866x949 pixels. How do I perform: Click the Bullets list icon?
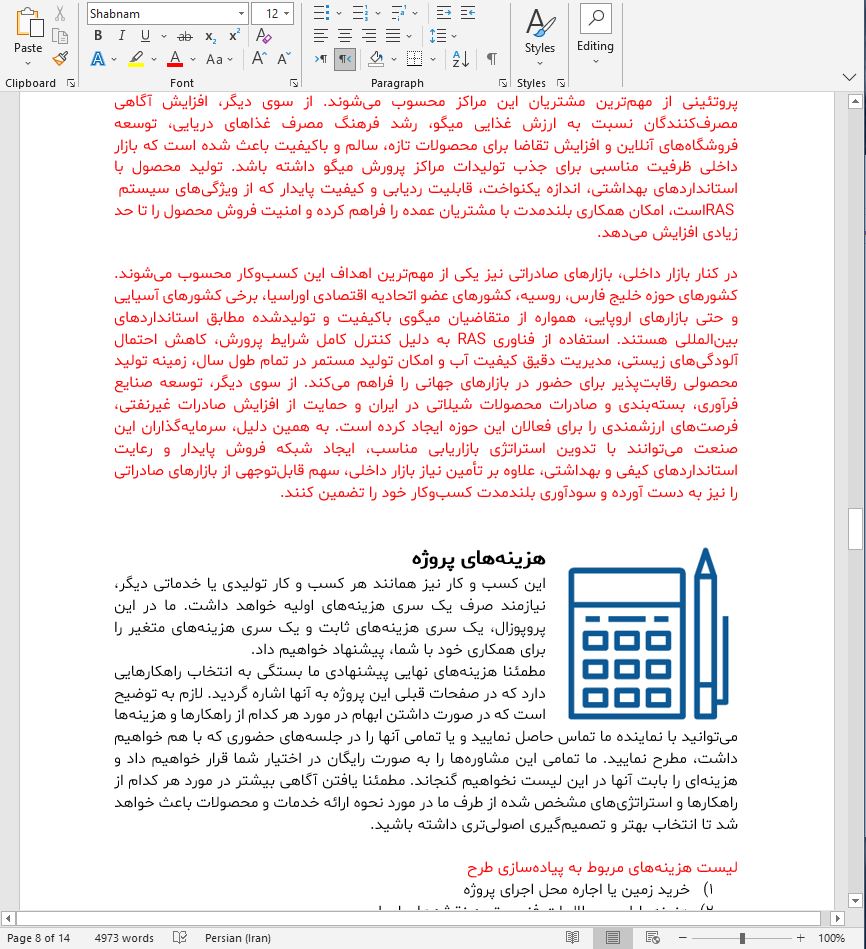point(321,13)
